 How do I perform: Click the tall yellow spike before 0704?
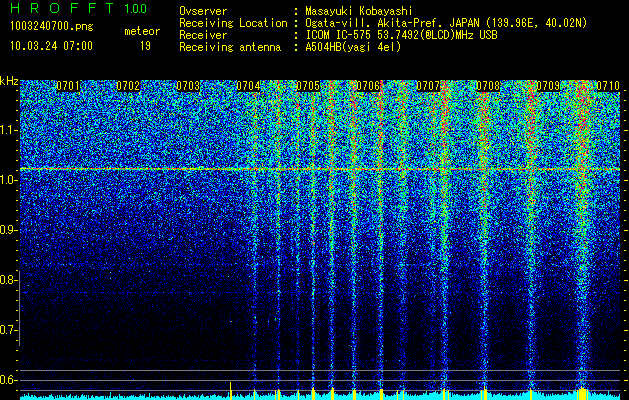point(231,390)
